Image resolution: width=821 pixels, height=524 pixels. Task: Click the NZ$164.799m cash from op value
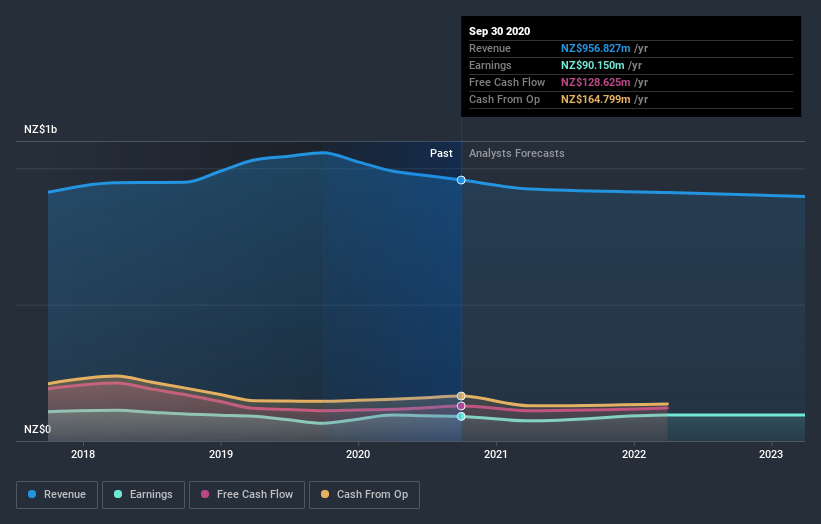[596, 99]
